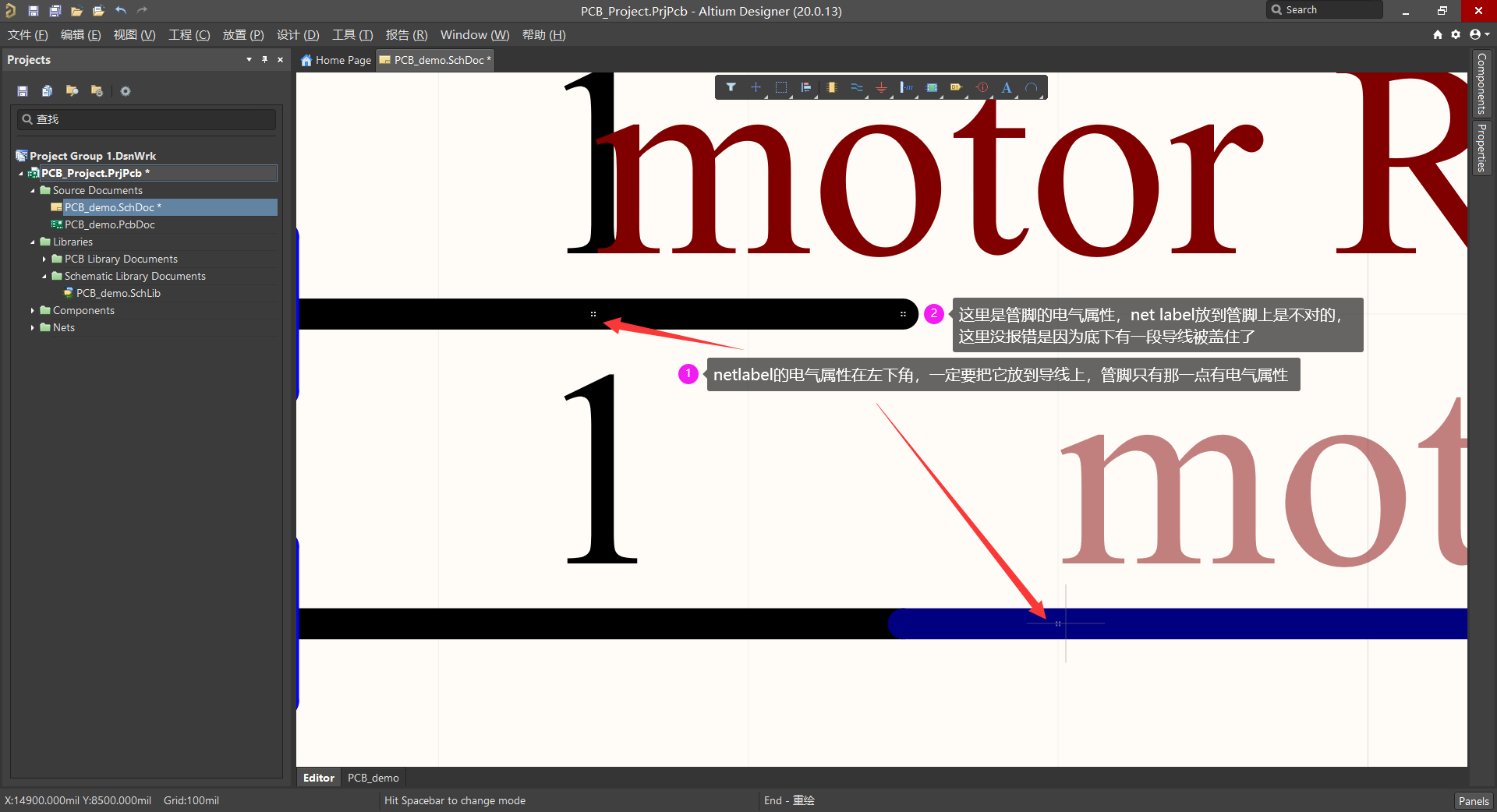
Task: Place a text string with the A icon
Action: (x=1006, y=87)
